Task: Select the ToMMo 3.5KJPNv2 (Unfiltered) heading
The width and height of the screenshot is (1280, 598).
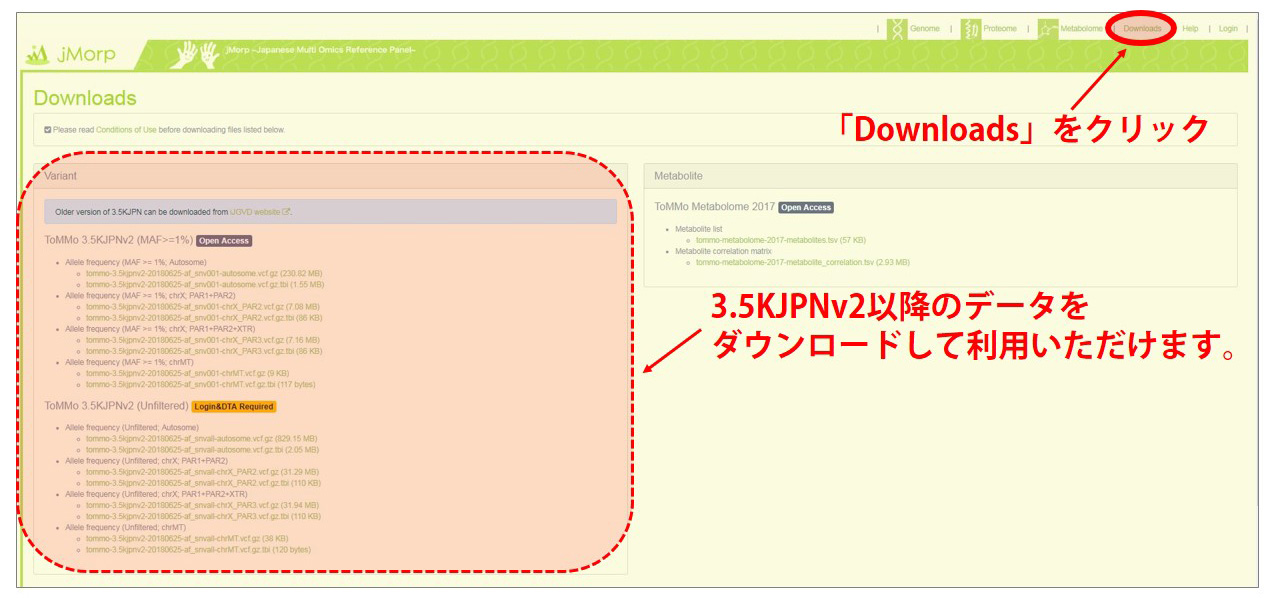Action: point(117,407)
